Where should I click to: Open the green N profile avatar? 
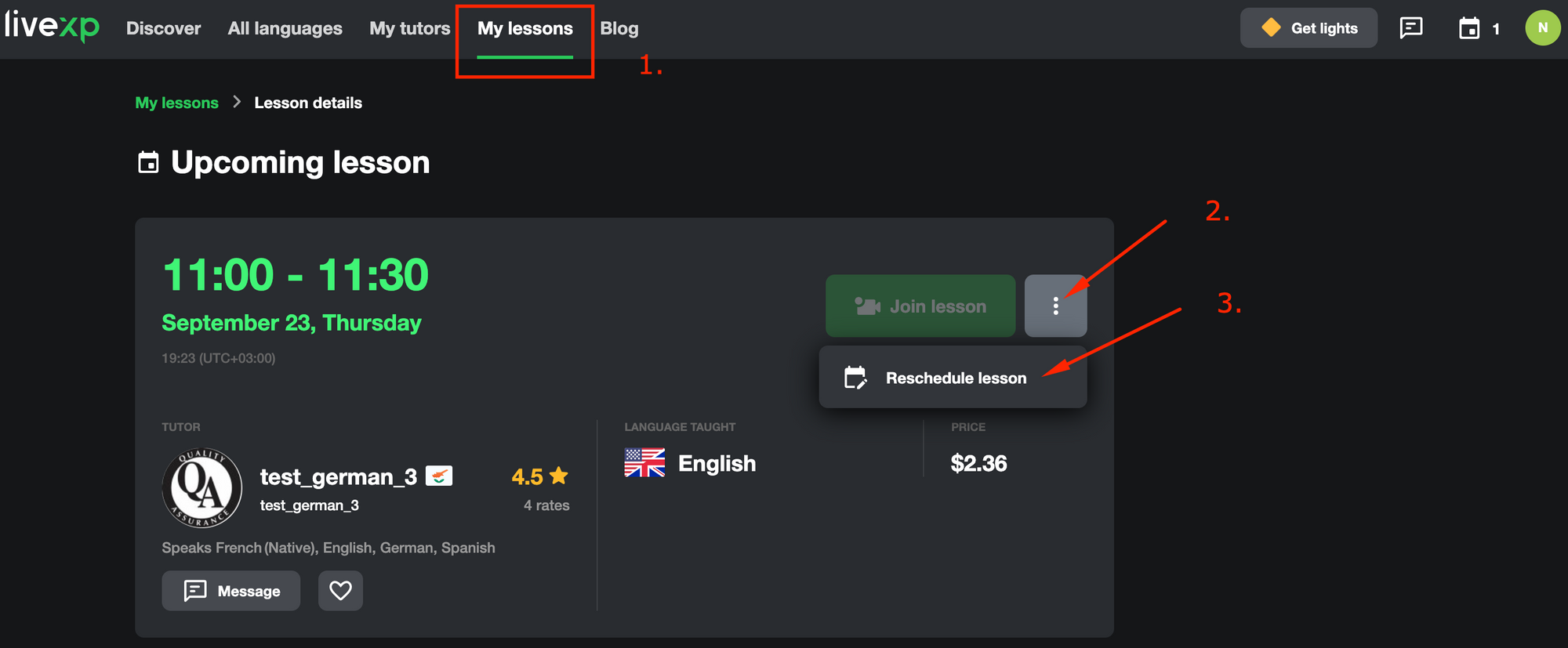[x=1542, y=28]
